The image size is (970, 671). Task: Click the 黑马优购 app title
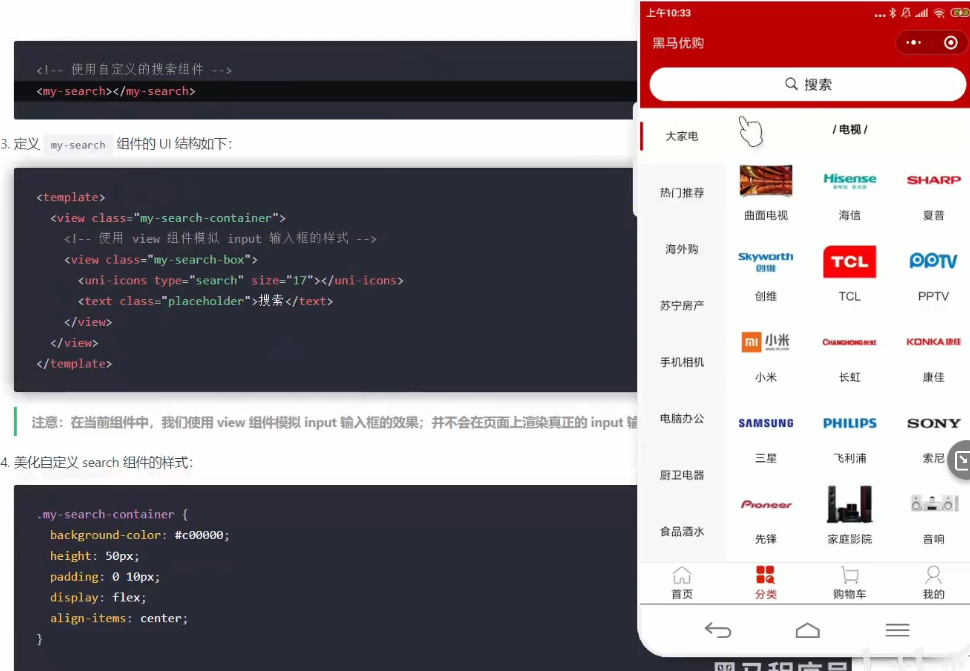pos(678,43)
